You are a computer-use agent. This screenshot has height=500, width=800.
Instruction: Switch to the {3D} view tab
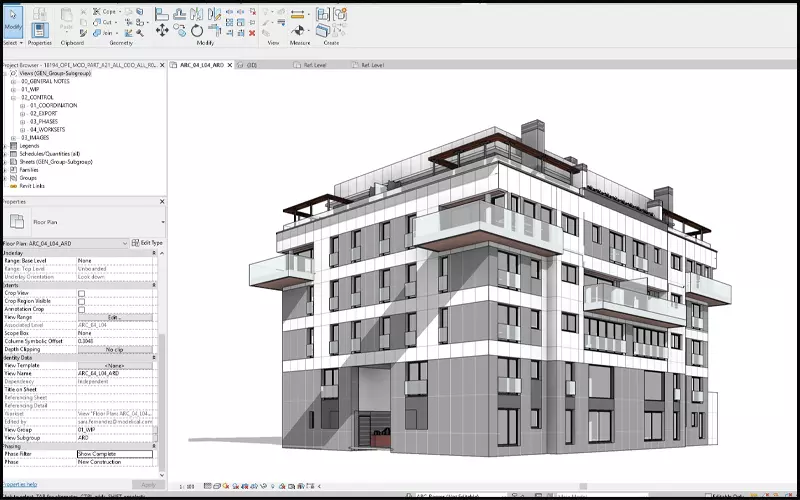252,65
